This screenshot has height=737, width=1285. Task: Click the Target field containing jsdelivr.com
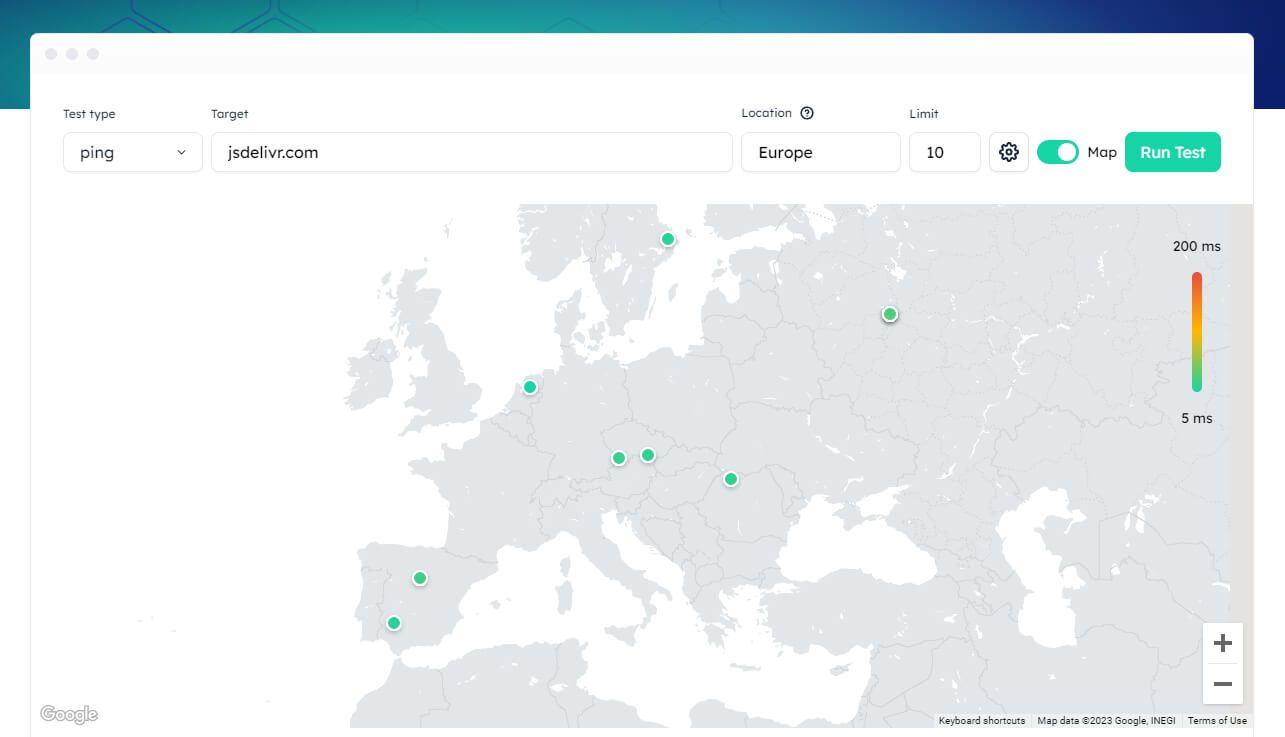point(471,153)
